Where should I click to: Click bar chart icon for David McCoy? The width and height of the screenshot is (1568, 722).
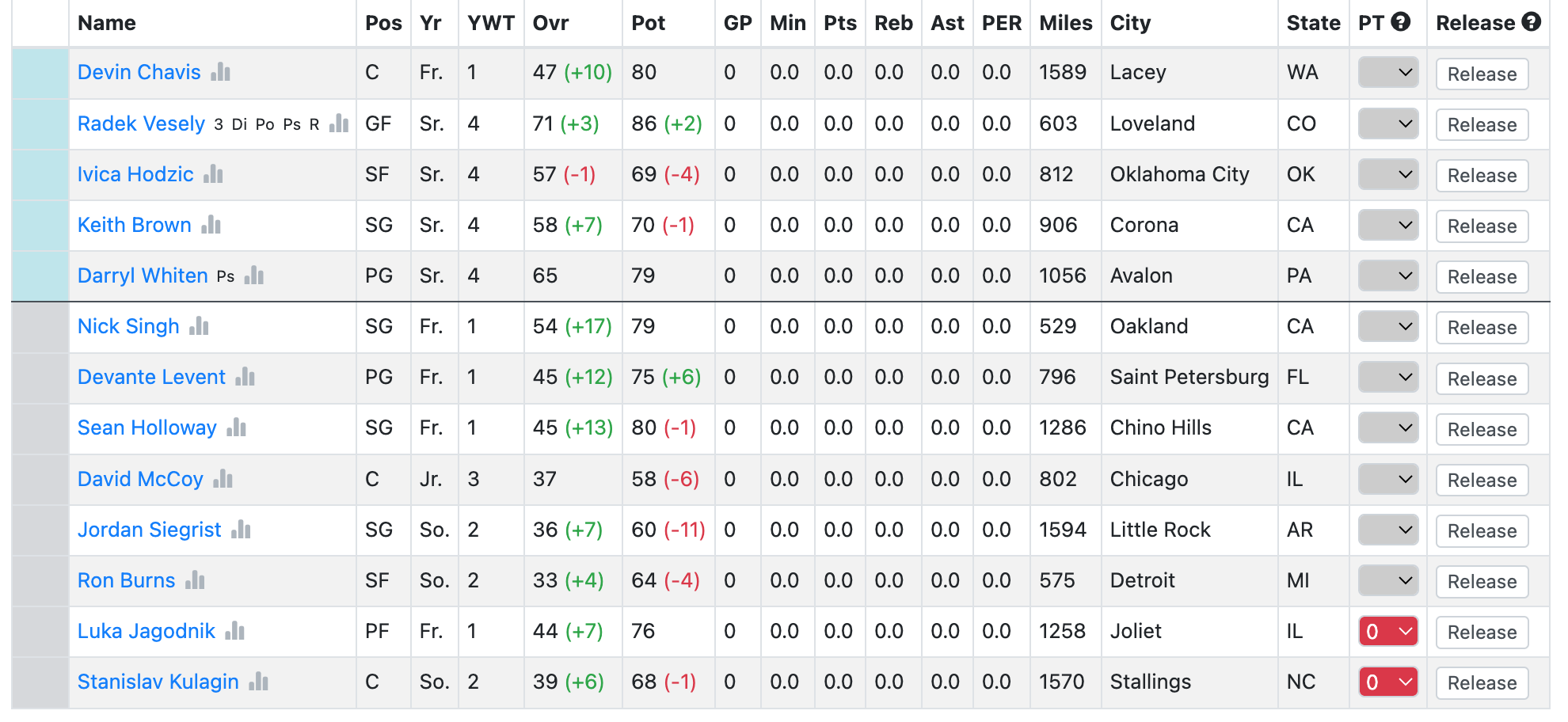[x=223, y=478]
